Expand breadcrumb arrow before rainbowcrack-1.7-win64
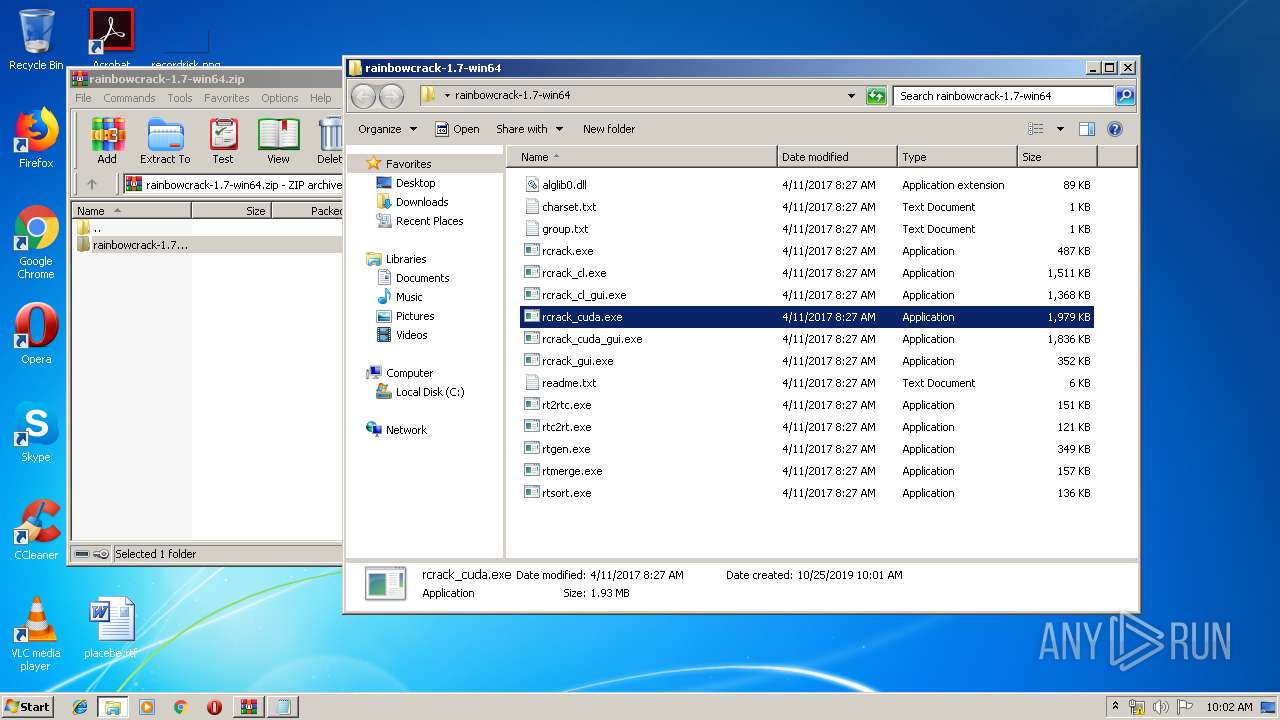This screenshot has width=1280, height=720. pos(447,96)
